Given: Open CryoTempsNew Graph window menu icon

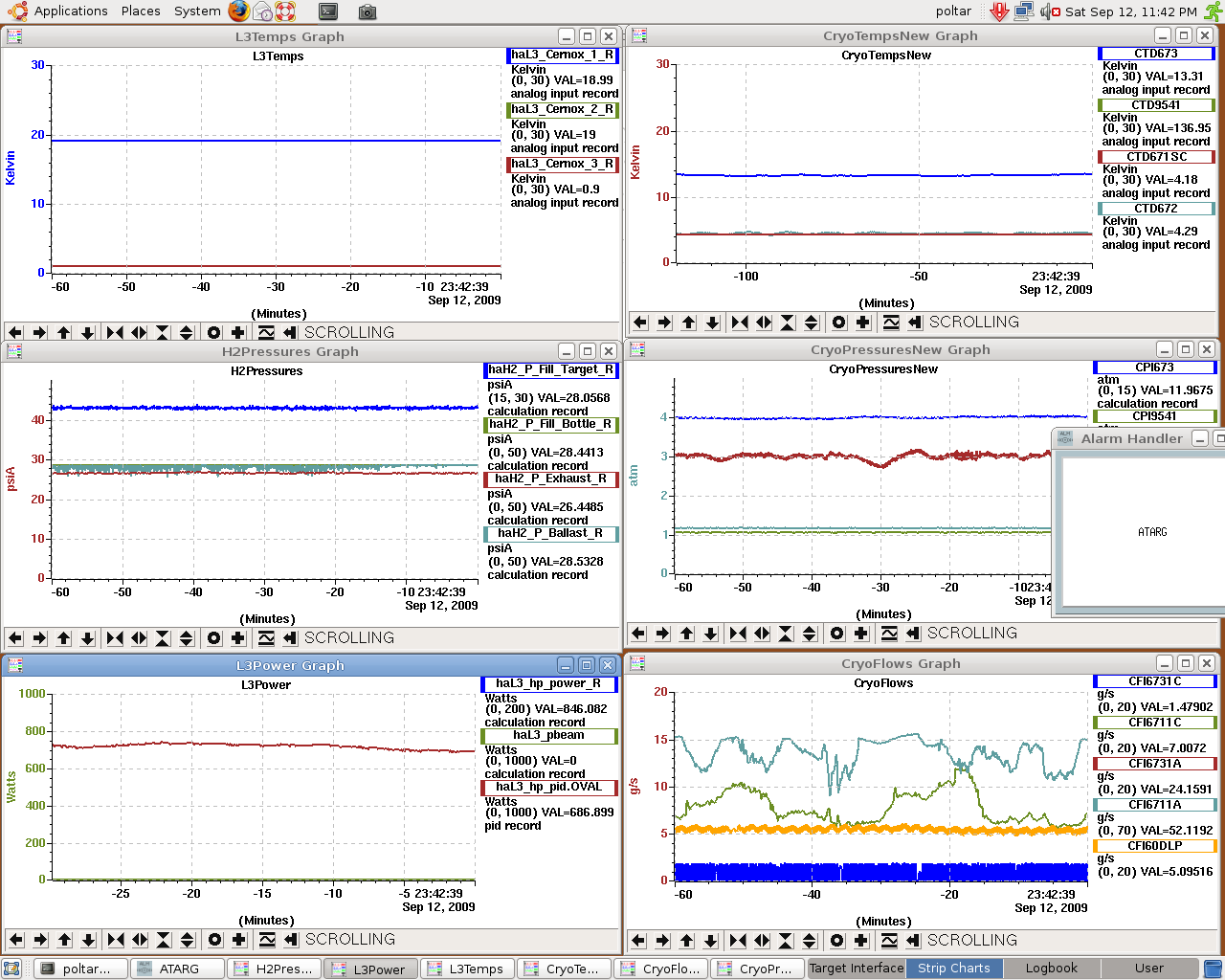Looking at the screenshot, I should pos(638,35).
